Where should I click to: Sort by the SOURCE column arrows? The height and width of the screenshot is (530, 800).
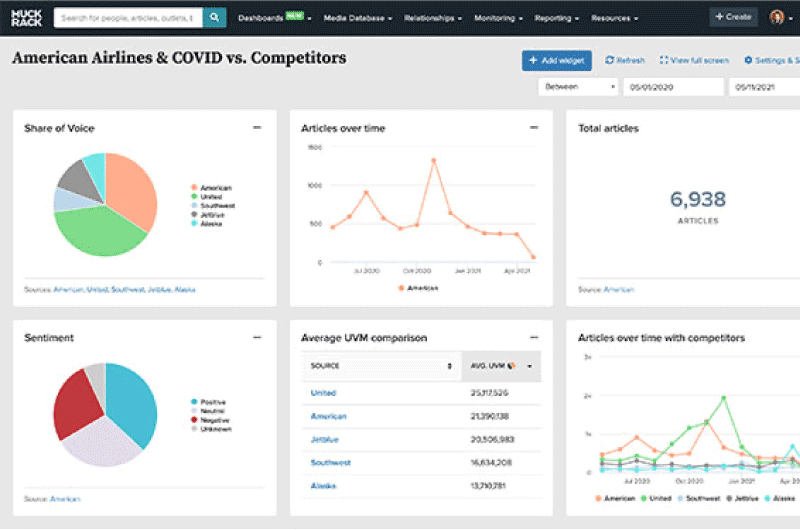coord(449,366)
